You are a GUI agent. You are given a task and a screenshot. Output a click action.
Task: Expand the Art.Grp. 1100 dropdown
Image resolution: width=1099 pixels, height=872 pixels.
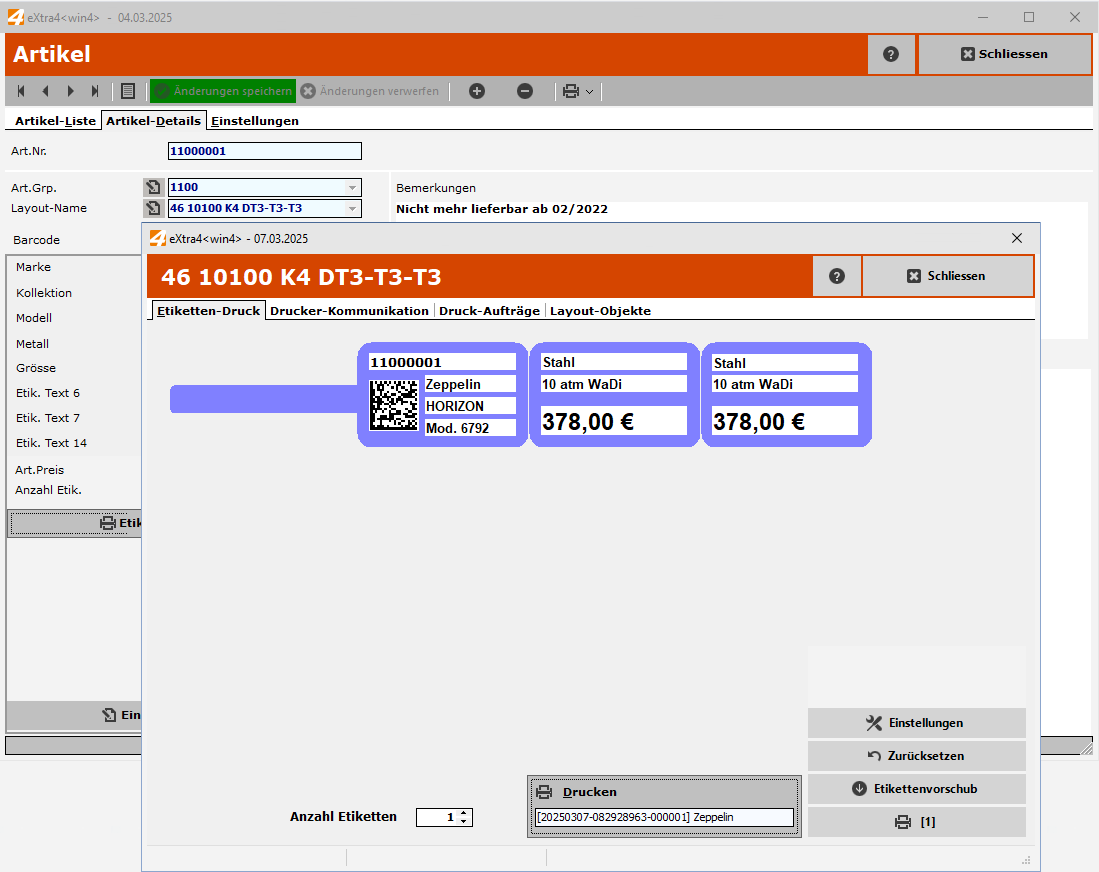351,187
